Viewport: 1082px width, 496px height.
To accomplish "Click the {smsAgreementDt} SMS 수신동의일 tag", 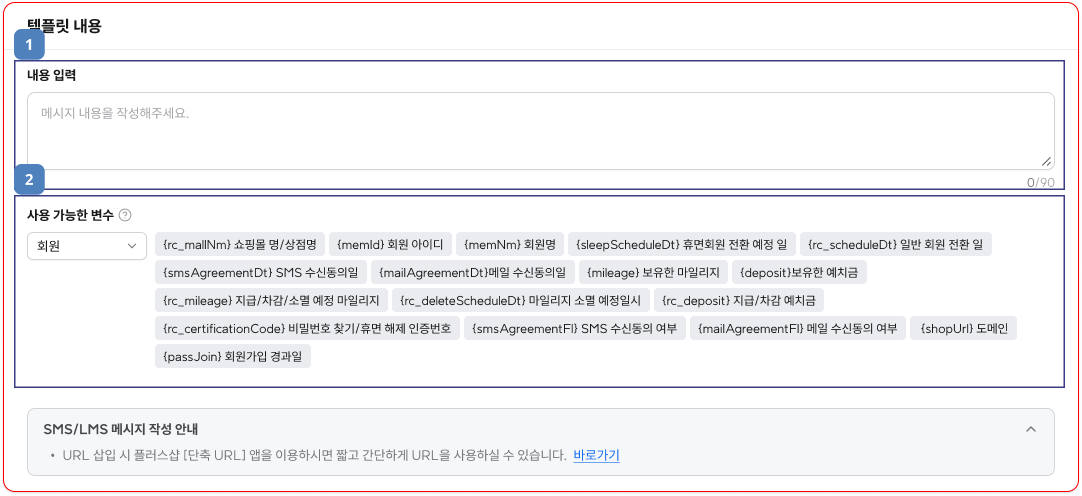I will point(259,272).
